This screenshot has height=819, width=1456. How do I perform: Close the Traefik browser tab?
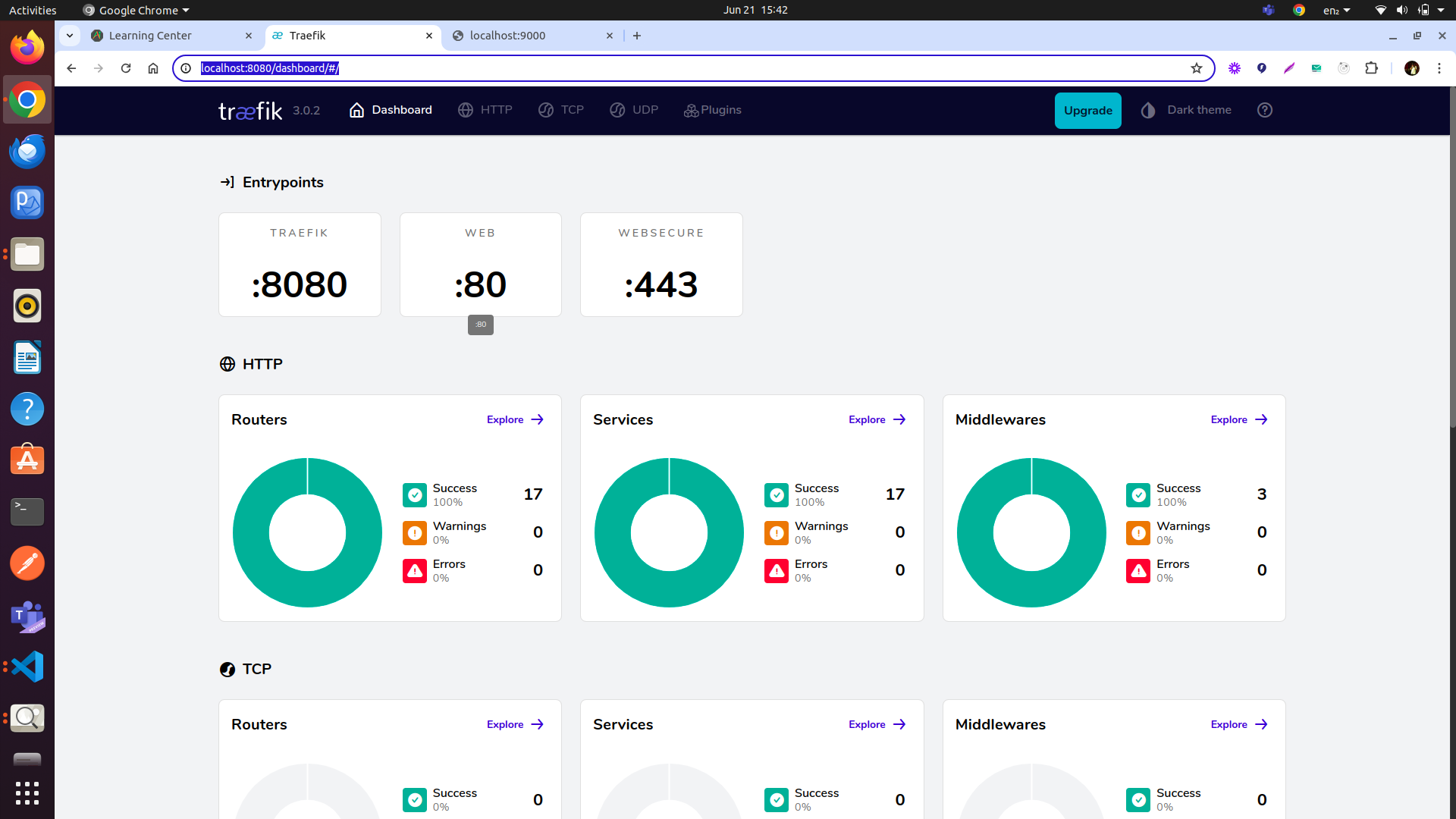pyautogui.click(x=429, y=36)
